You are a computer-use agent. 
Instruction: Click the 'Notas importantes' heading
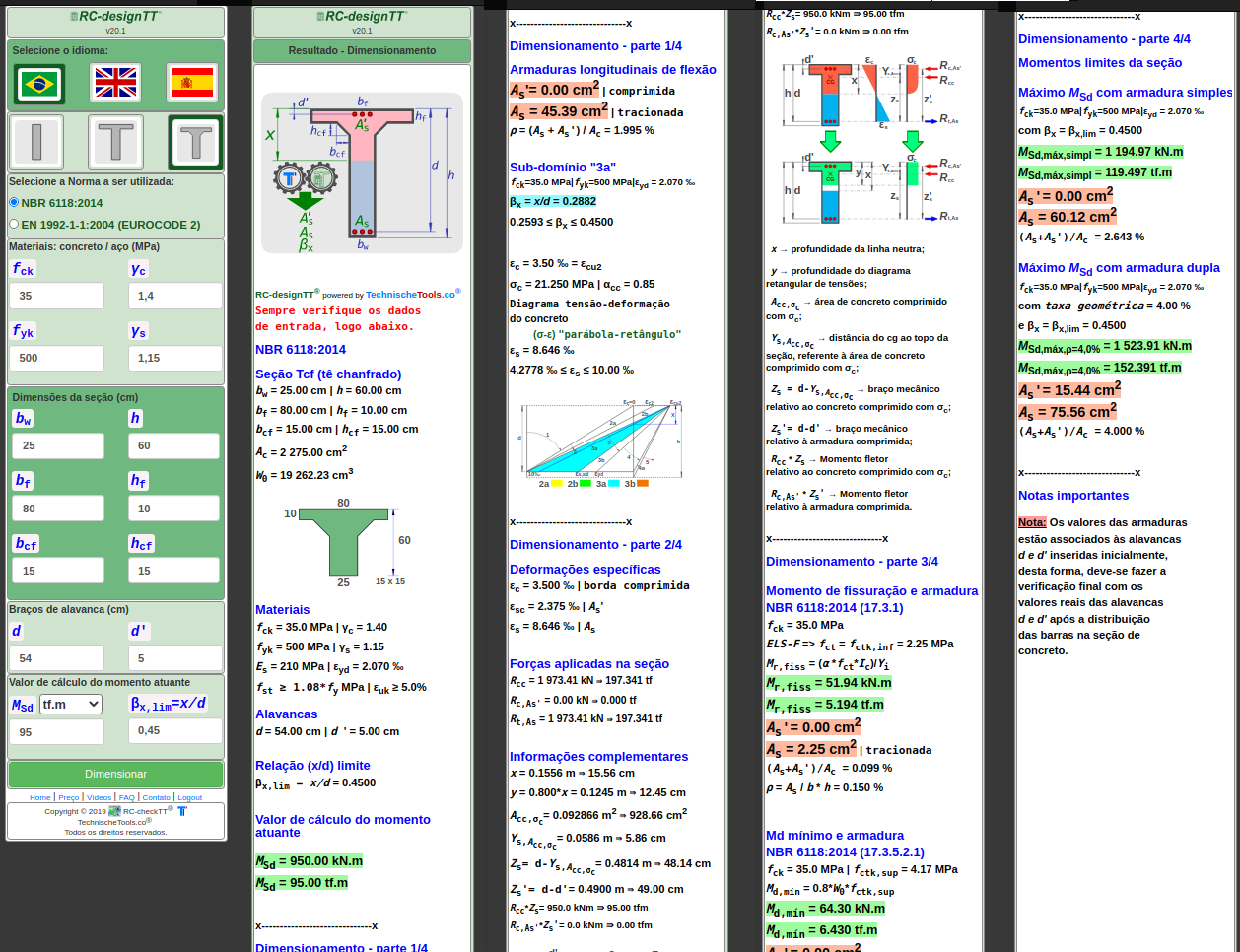1073,495
